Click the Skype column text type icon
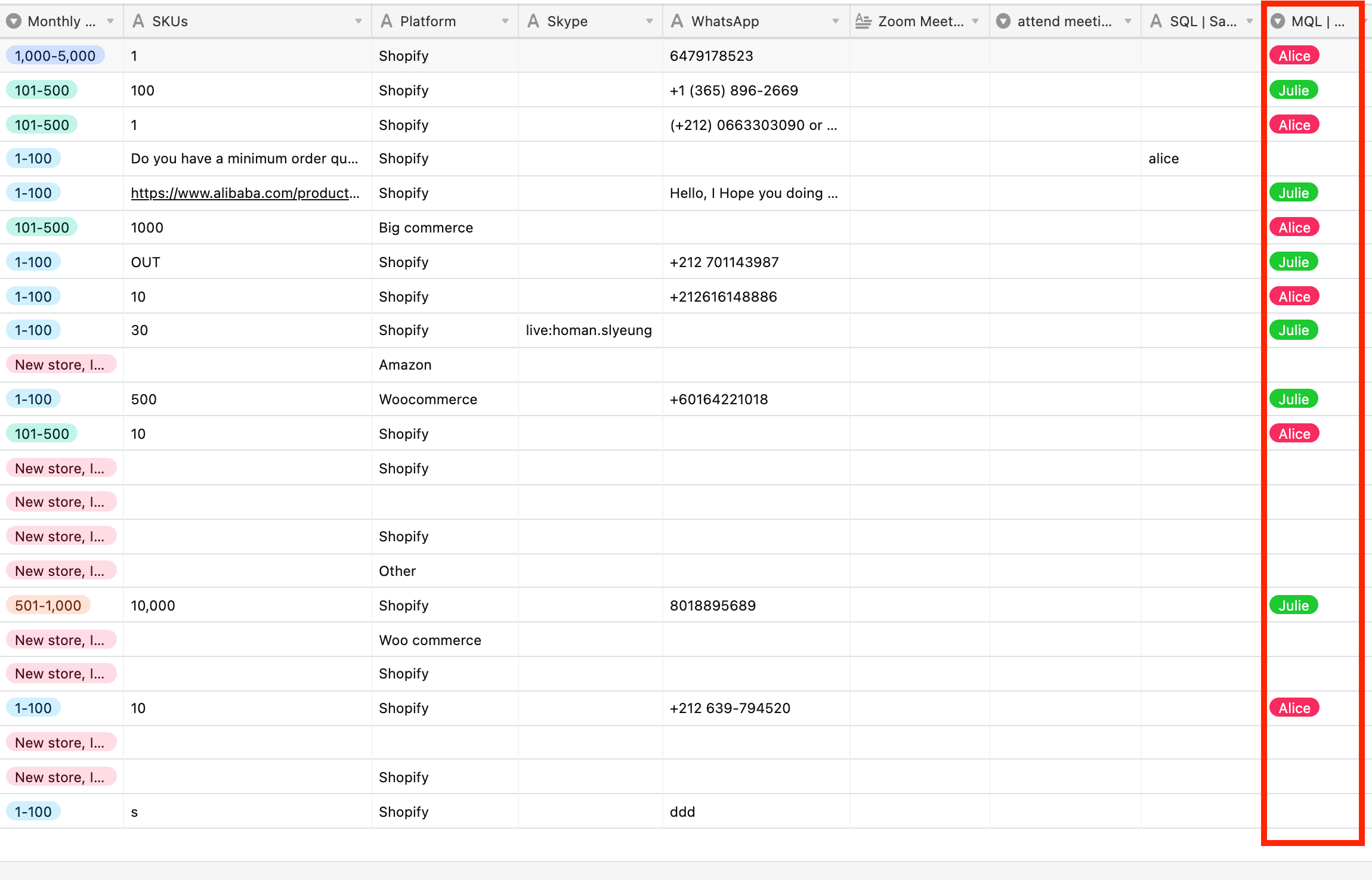Image resolution: width=1372 pixels, height=880 pixels. pyautogui.click(x=533, y=21)
